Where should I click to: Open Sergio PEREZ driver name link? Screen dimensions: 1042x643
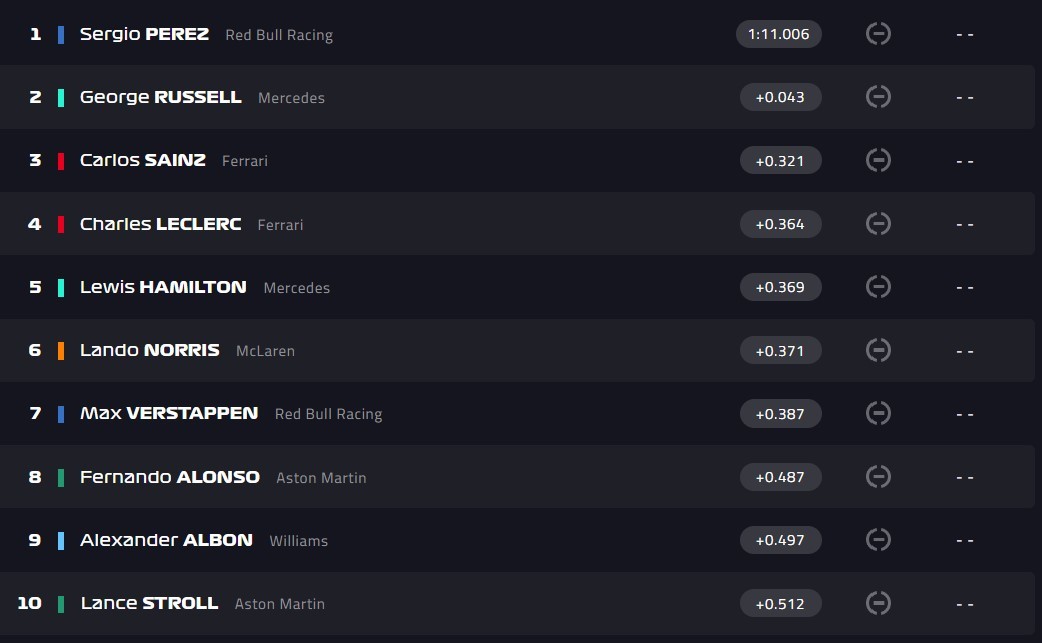[x=144, y=34]
